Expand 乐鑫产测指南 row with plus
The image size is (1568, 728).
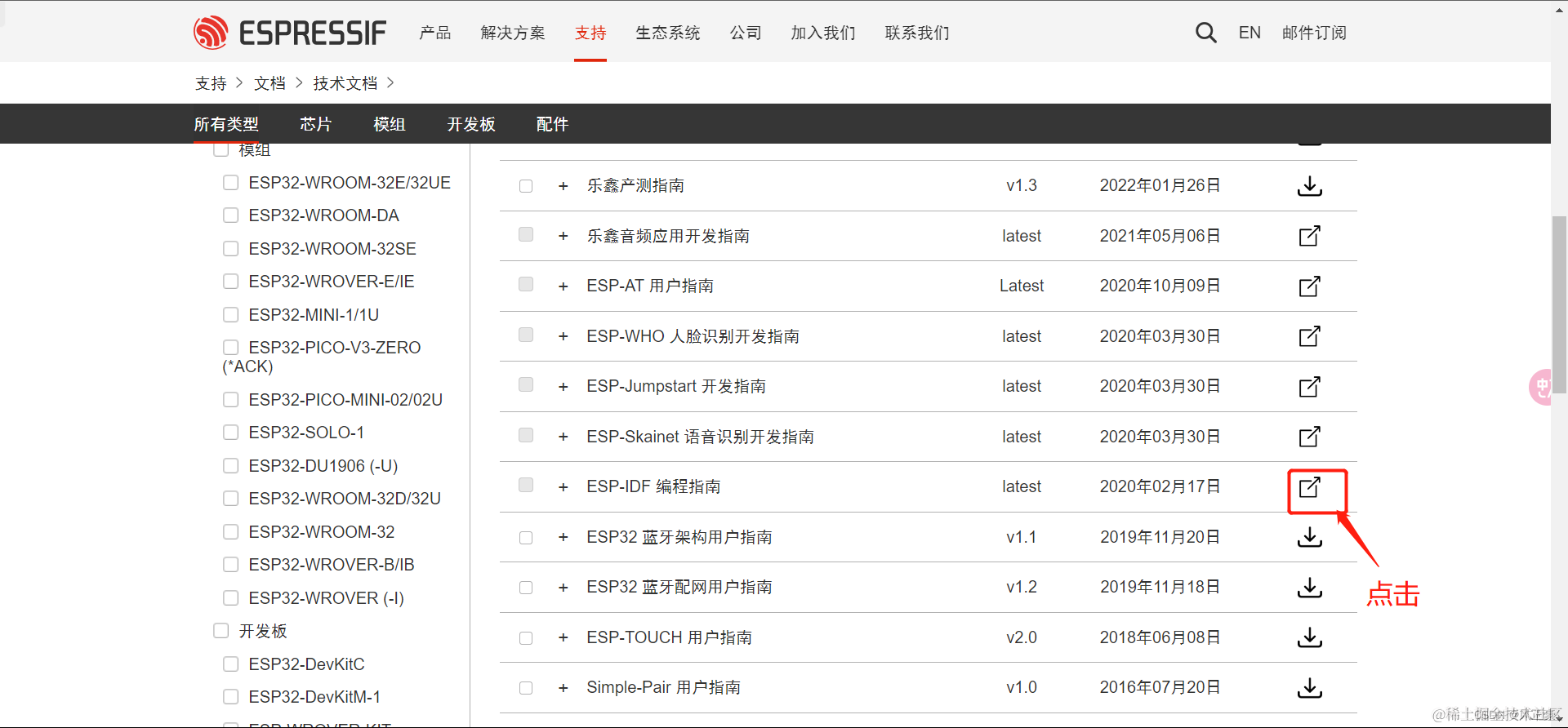tap(563, 186)
